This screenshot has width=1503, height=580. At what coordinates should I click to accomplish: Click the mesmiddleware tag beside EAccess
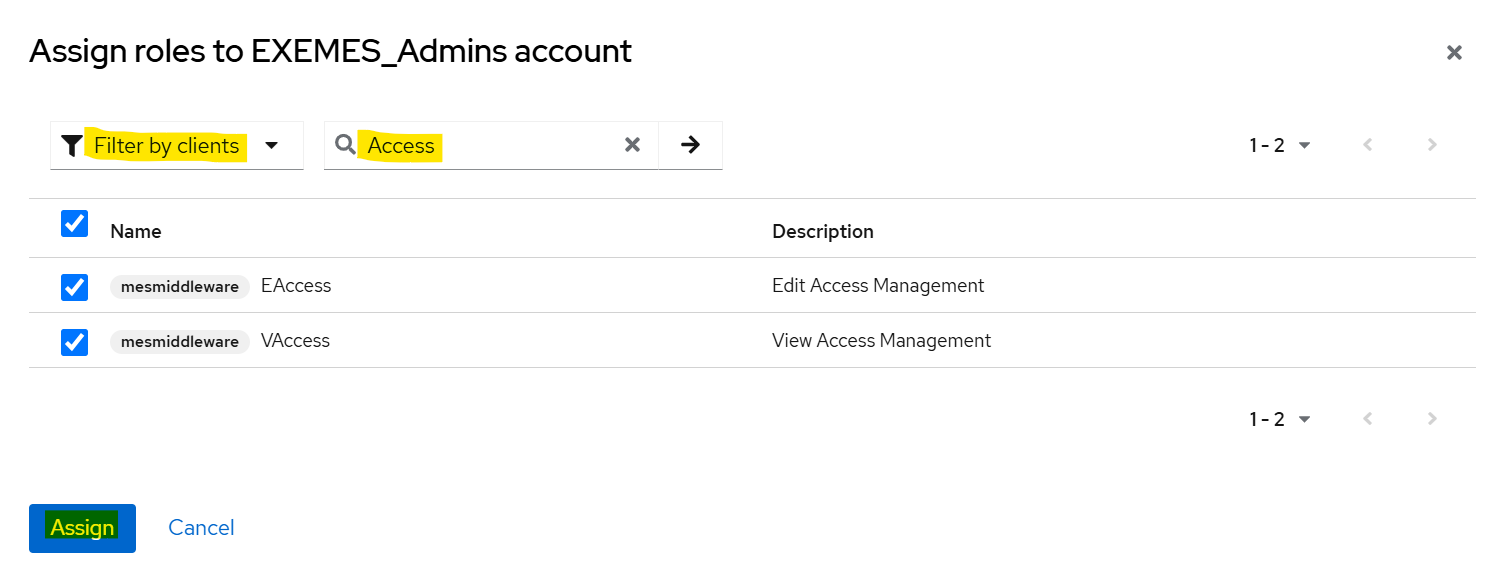click(x=180, y=287)
